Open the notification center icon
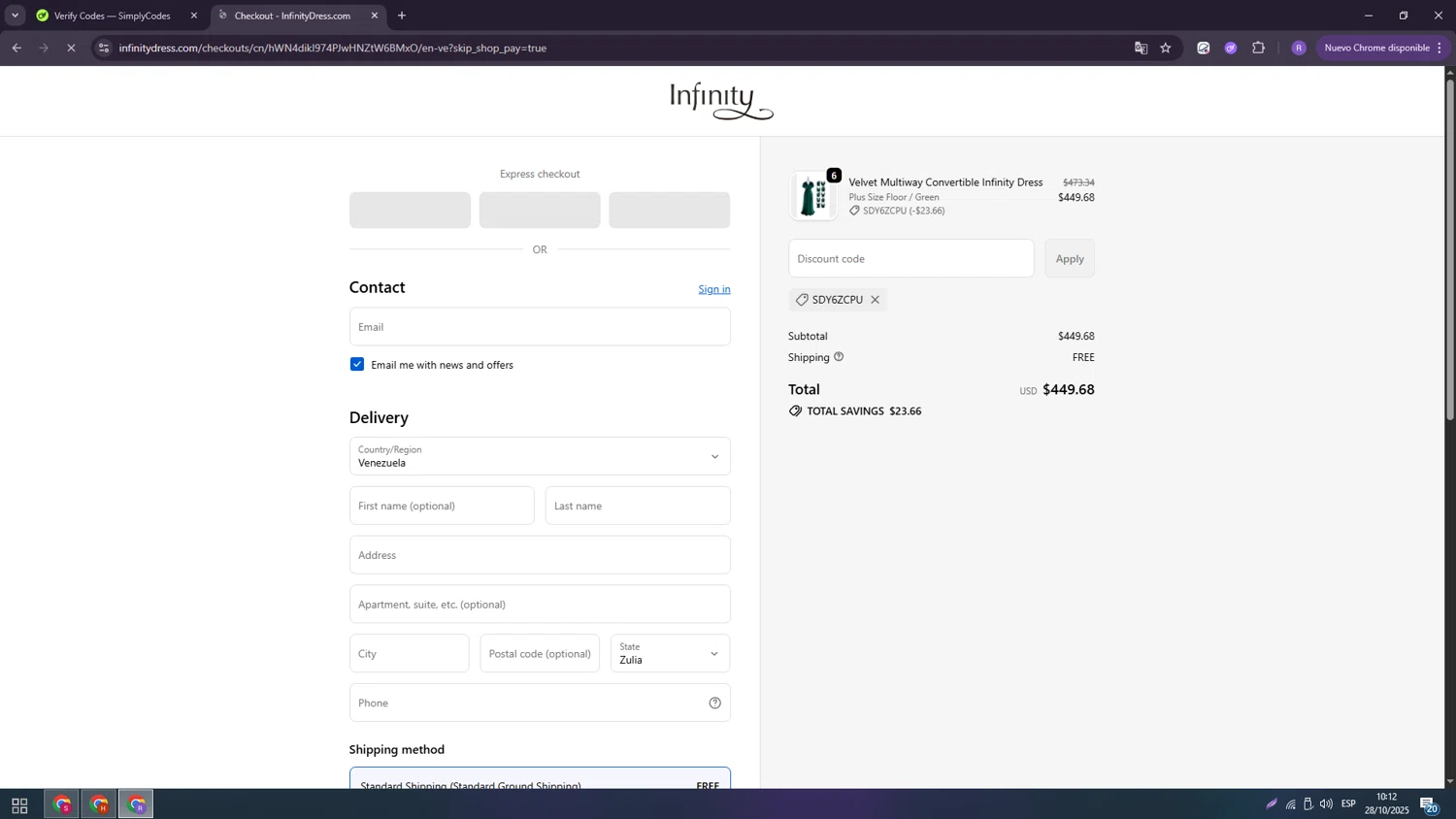 coord(1429,804)
